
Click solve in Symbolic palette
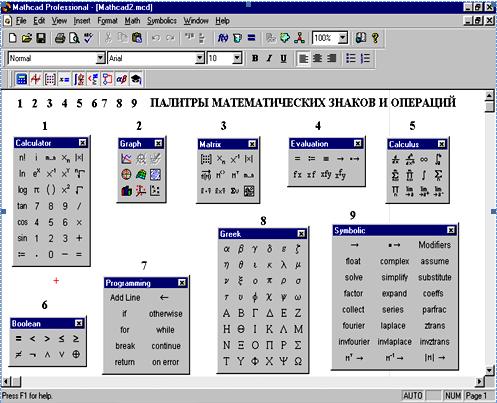click(353, 277)
